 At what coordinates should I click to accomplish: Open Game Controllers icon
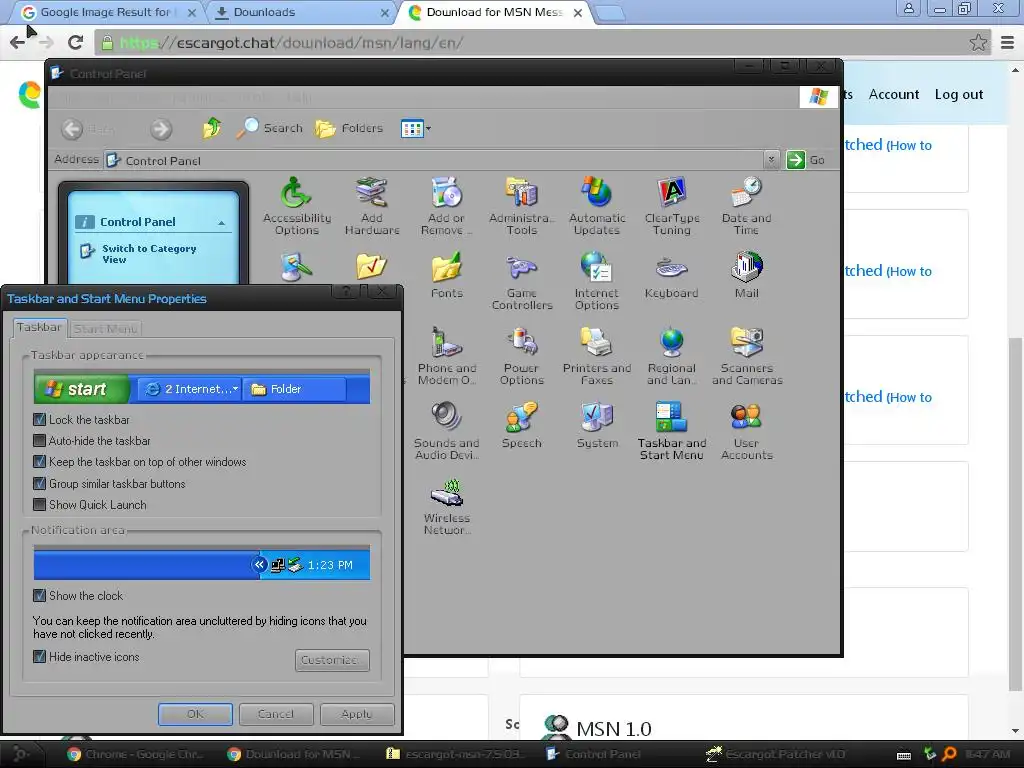click(x=522, y=281)
